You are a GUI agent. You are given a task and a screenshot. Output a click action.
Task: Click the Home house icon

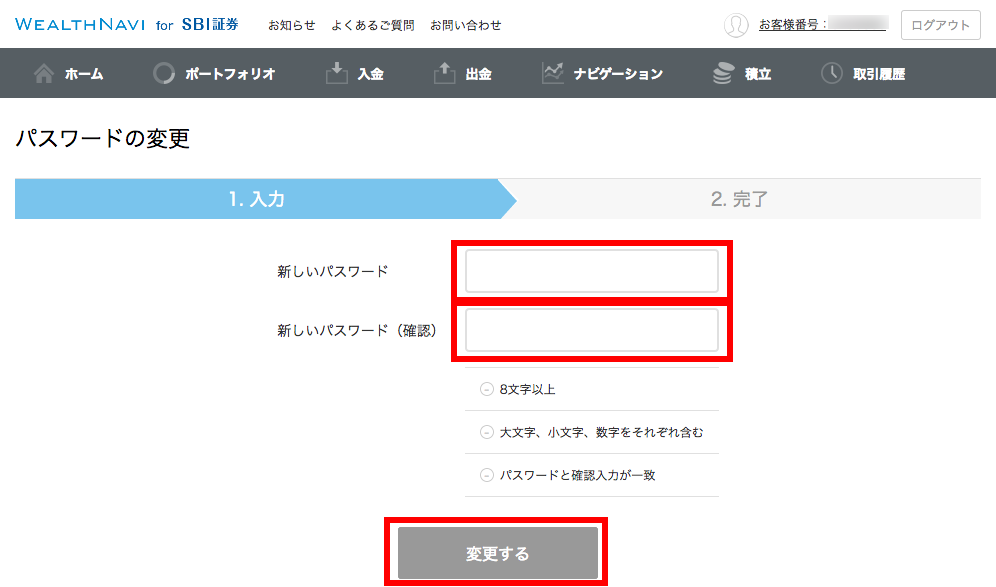tap(44, 73)
